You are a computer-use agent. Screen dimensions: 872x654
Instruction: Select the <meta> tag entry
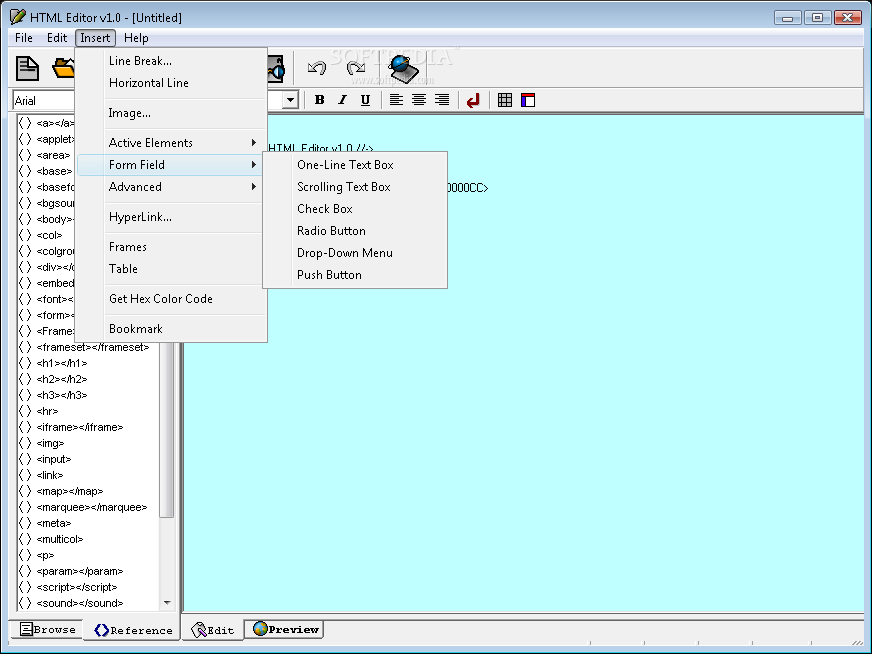tap(53, 524)
